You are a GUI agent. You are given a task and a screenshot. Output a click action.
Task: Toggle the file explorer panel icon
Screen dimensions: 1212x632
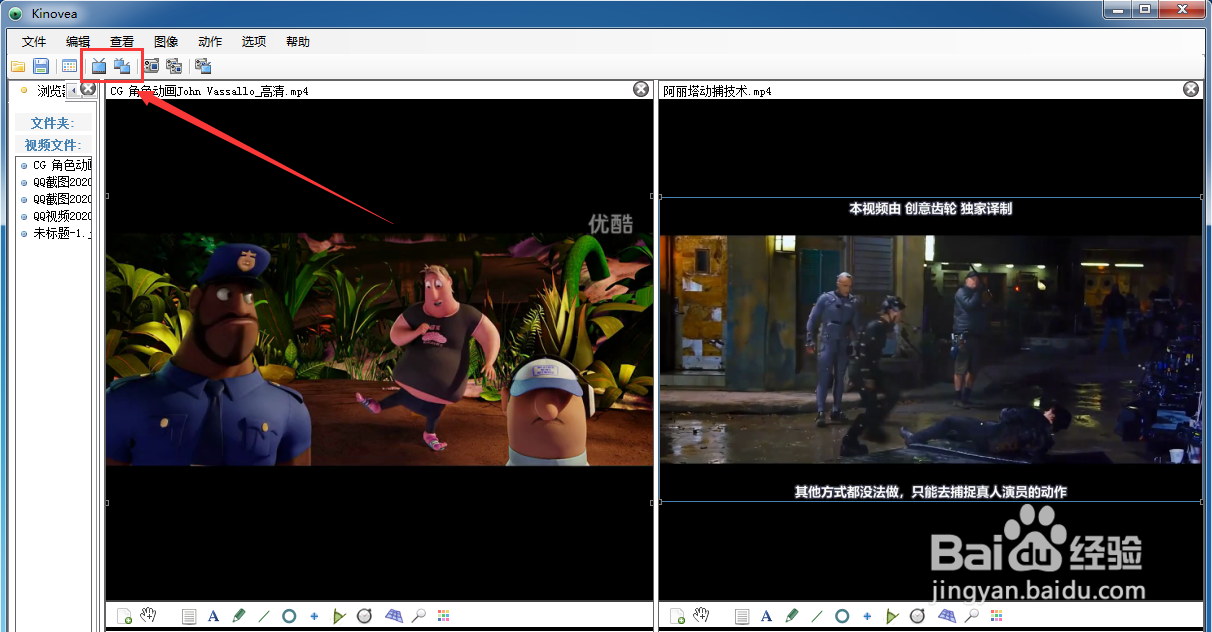pyautogui.click(x=69, y=67)
